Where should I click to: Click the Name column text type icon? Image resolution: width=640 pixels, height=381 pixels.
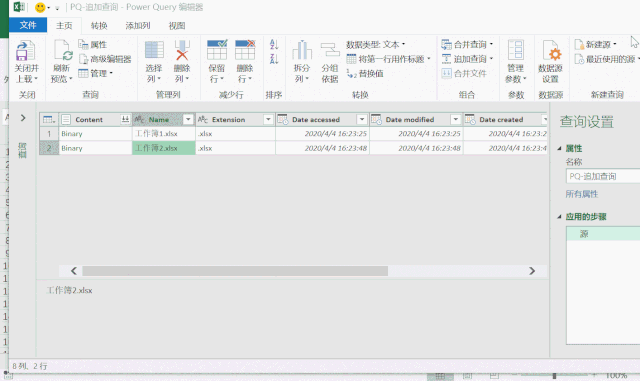[139, 119]
